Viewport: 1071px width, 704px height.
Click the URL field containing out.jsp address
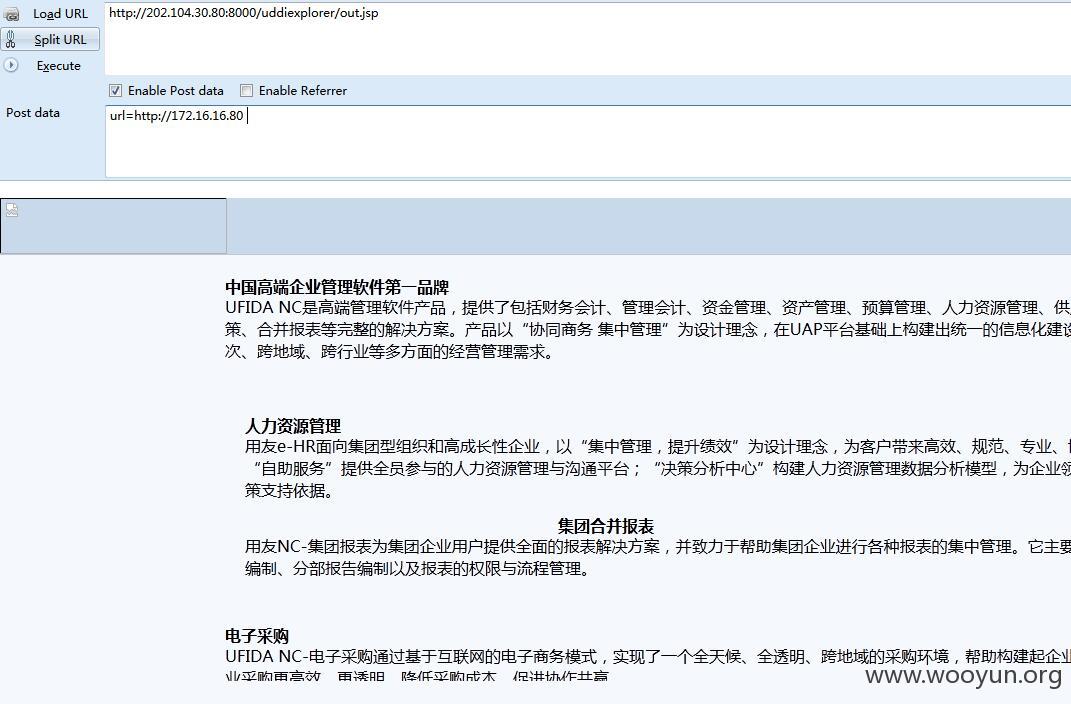pyautogui.click(x=587, y=38)
